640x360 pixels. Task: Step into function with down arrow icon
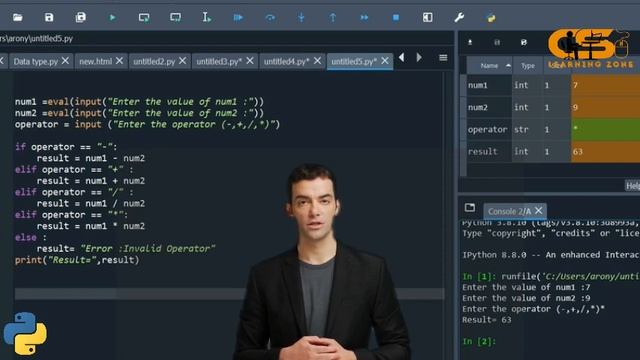[x=301, y=18]
